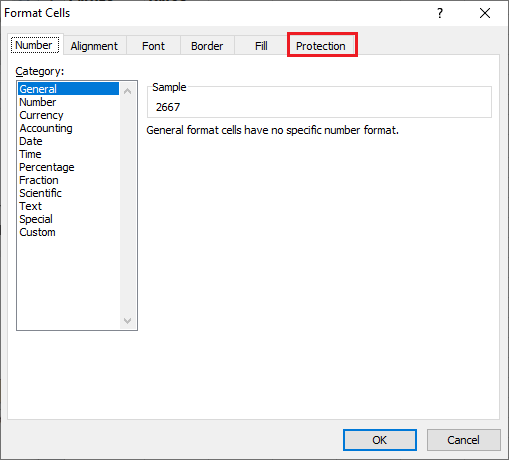Select the Number category
The width and height of the screenshot is (509, 460).
[68, 102]
